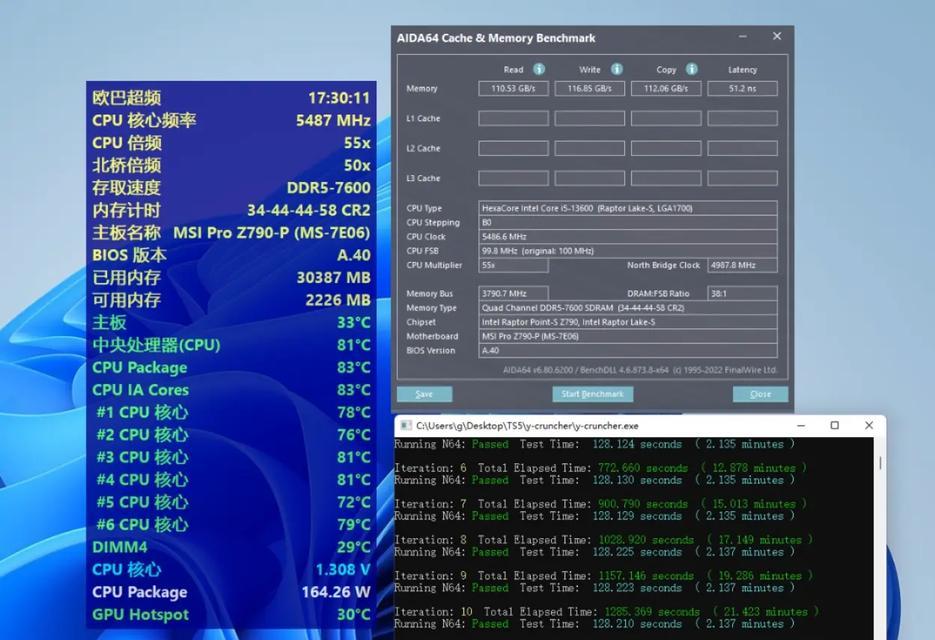Click the info icon next to Read
Image resolution: width=935 pixels, height=640 pixels.
pos(539,69)
